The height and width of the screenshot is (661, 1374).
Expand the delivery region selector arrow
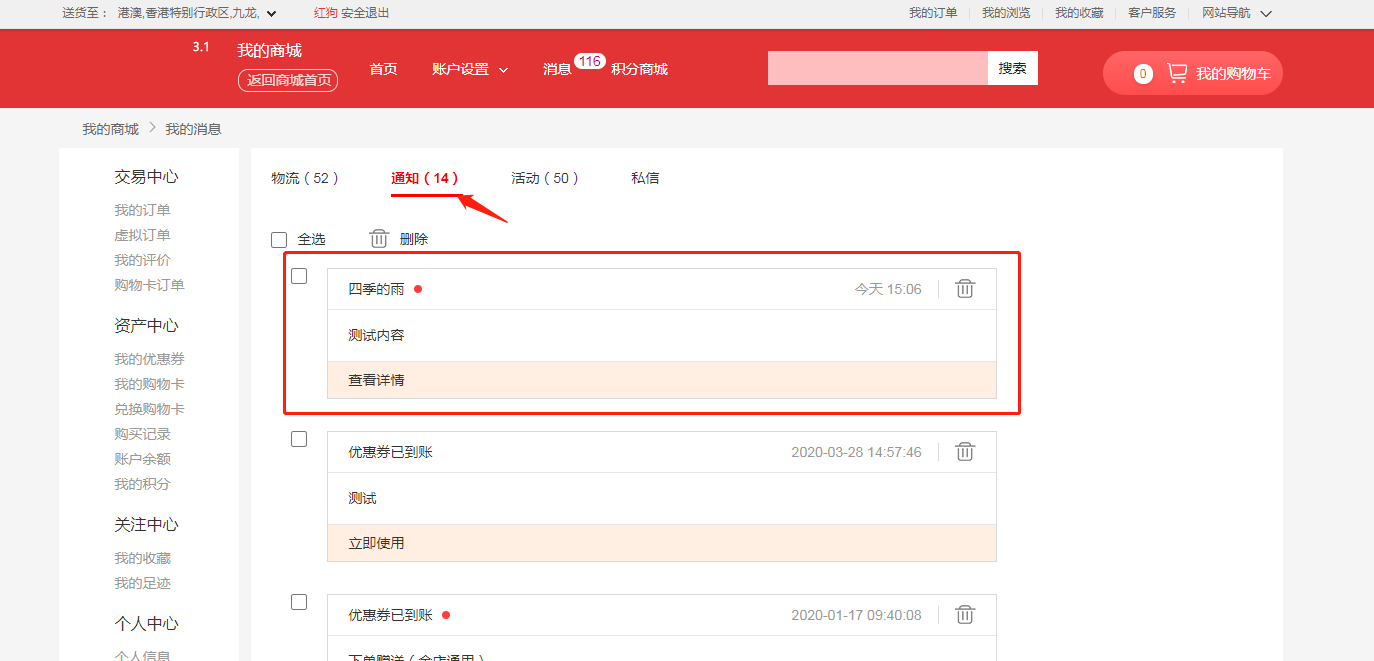(x=271, y=13)
